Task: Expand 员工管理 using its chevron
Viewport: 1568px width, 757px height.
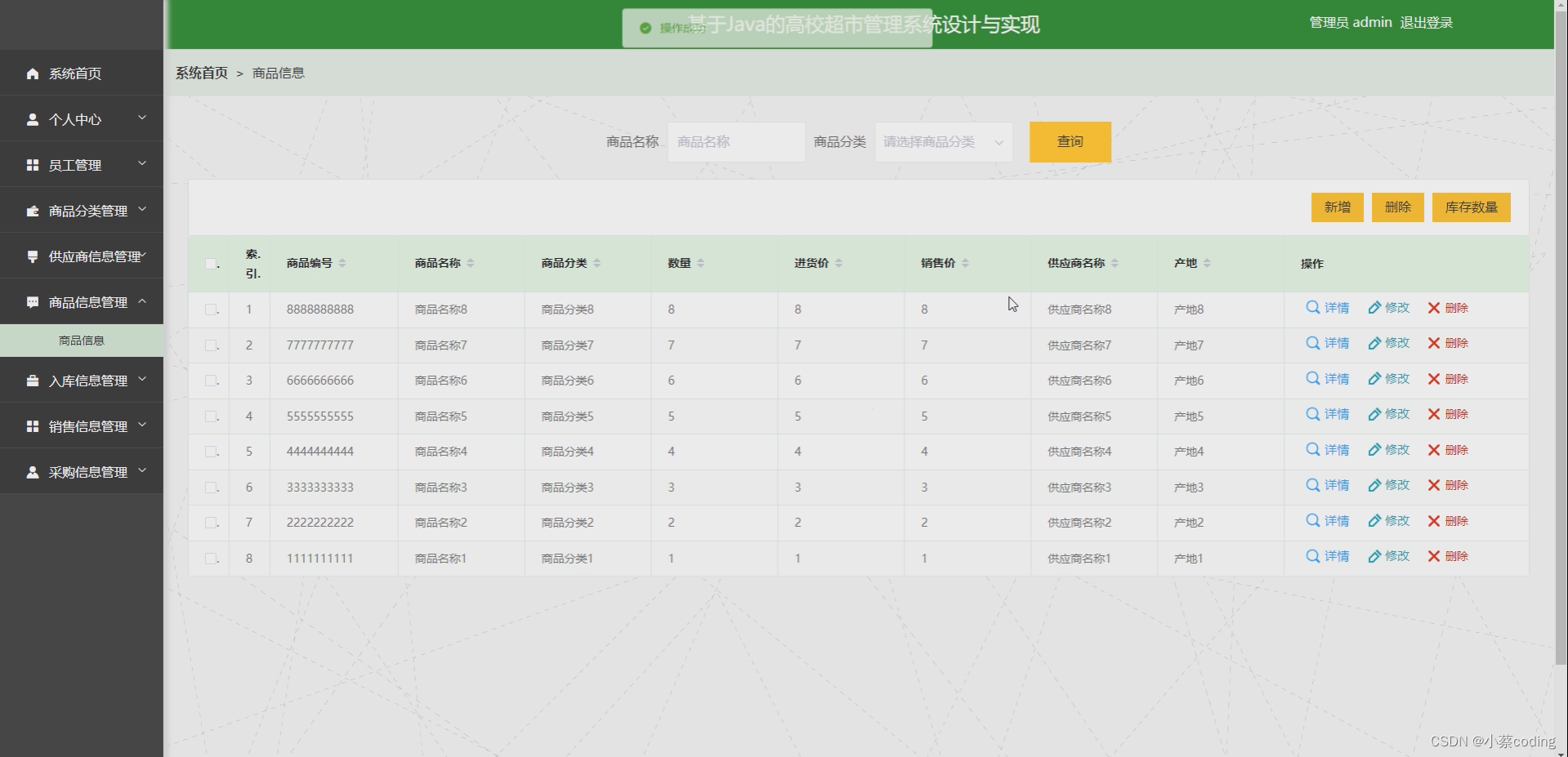Action: click(x=142, y=163)
